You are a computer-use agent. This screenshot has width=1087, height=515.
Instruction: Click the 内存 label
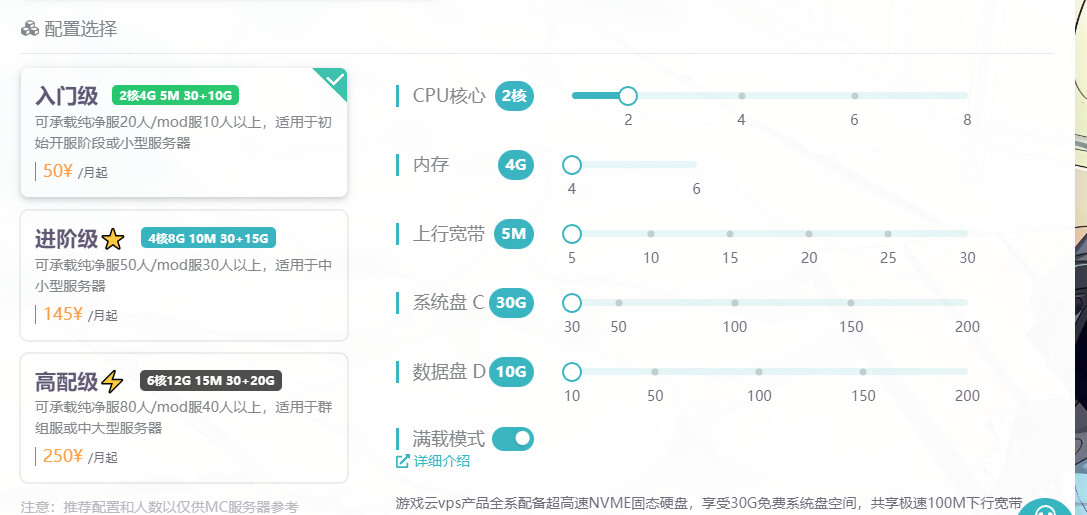[x=431, y=164]
